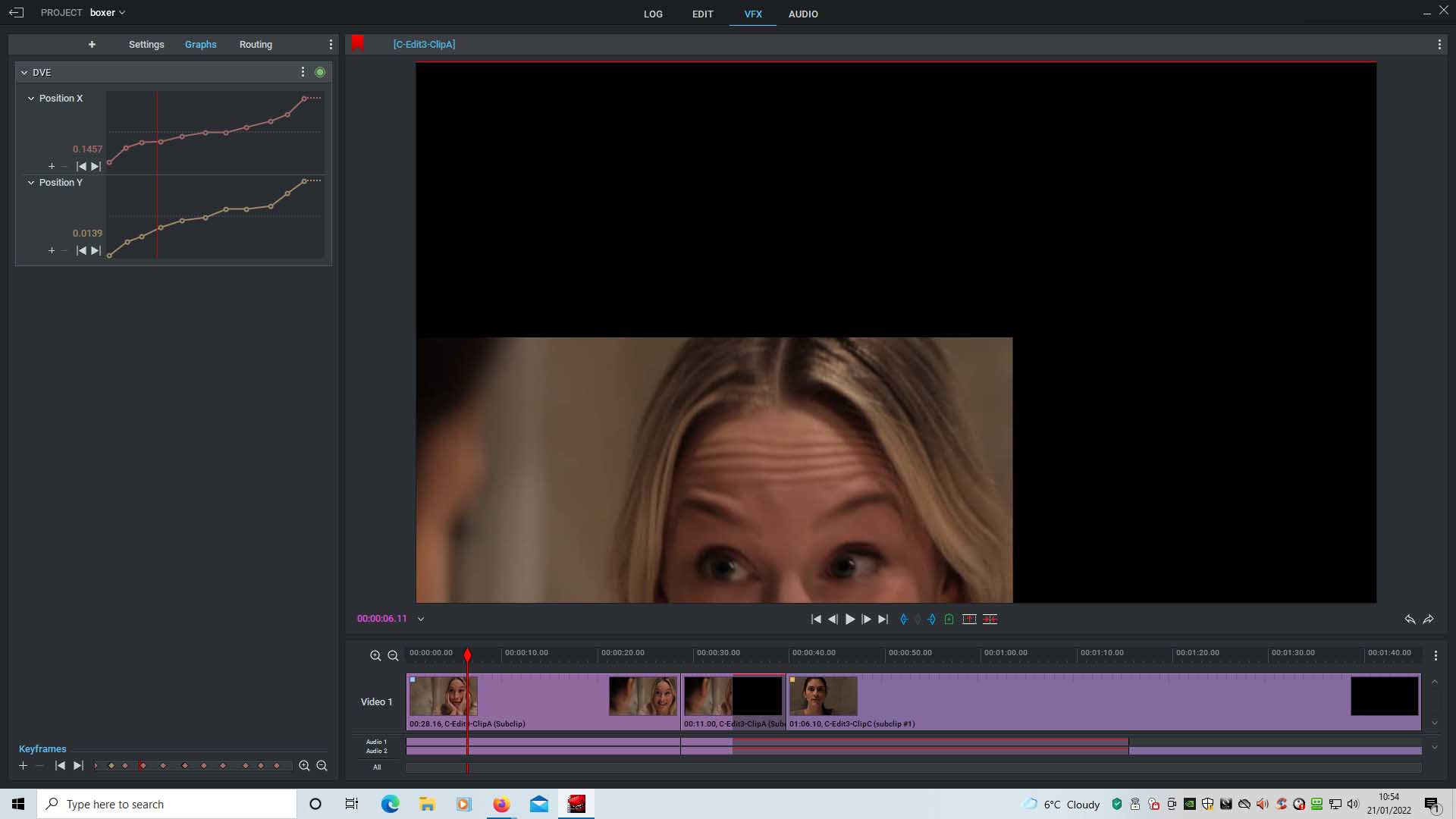Collapse the DVE effect panel
The height and width of the screenshot is (819, 1456).
pyautogui.click(x=24, y=73)
